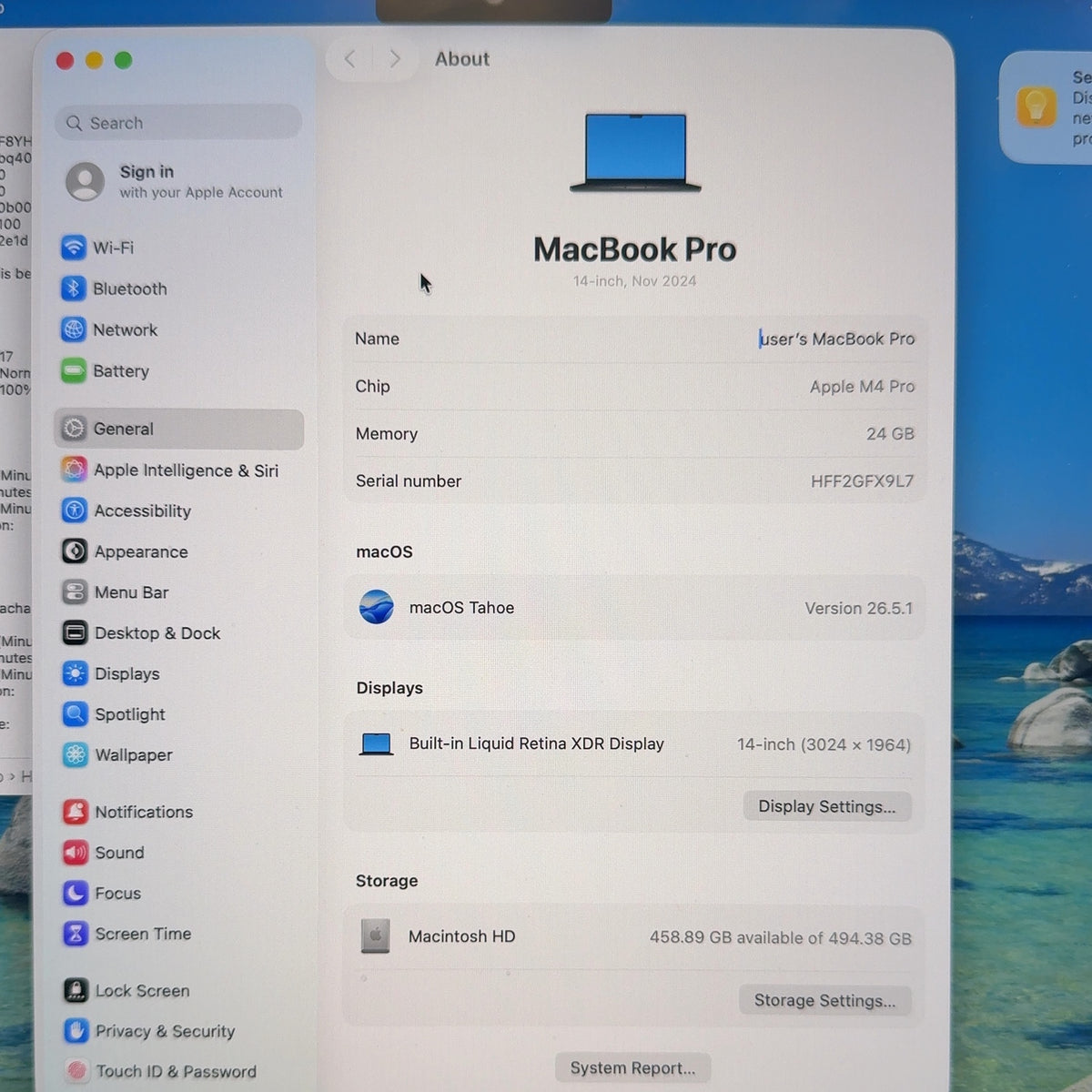
Task: Edit the Name field user's MacBook Pro
Action: tap(837, 339)
